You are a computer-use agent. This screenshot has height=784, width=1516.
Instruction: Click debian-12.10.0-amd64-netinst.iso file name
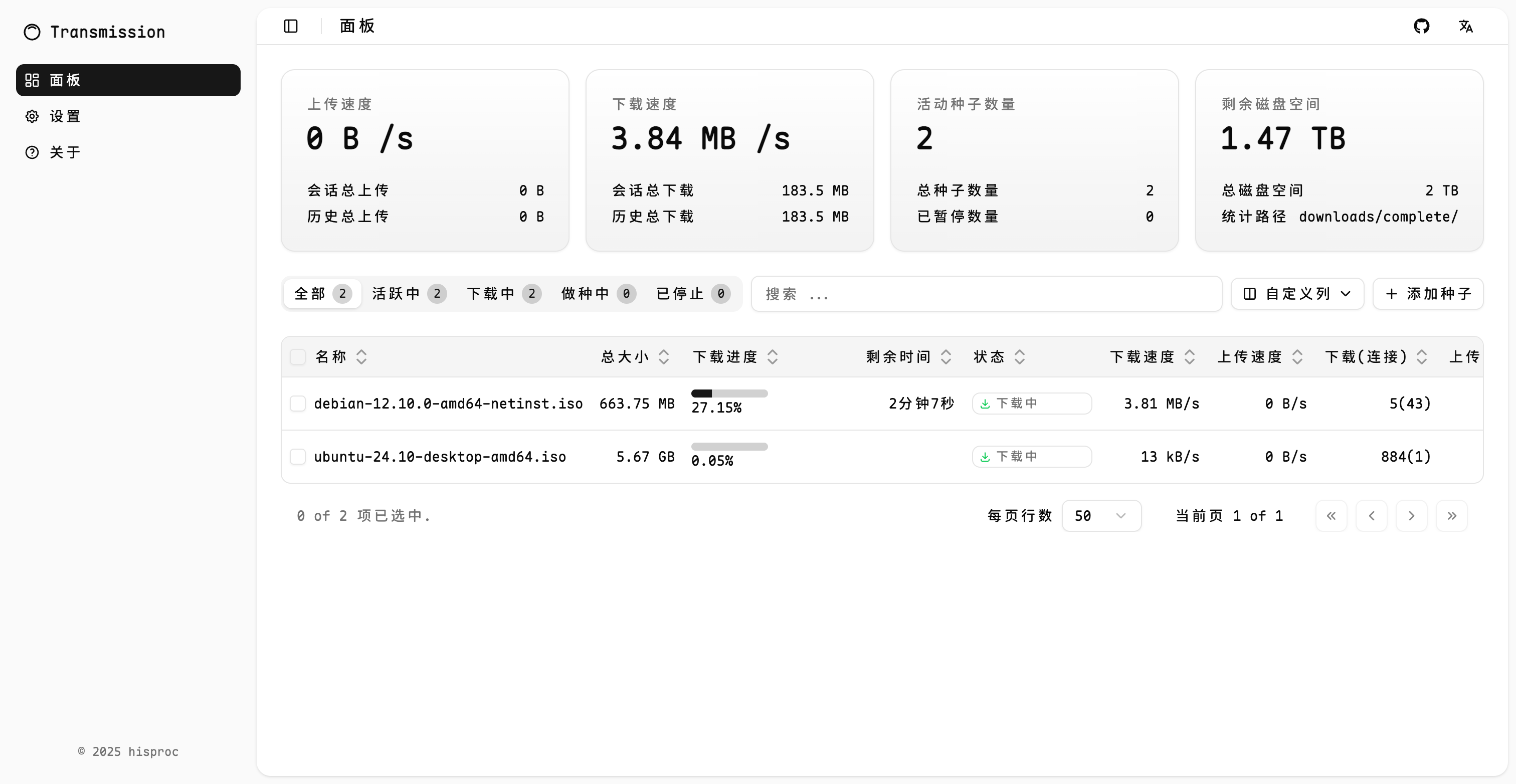point(449,403)
